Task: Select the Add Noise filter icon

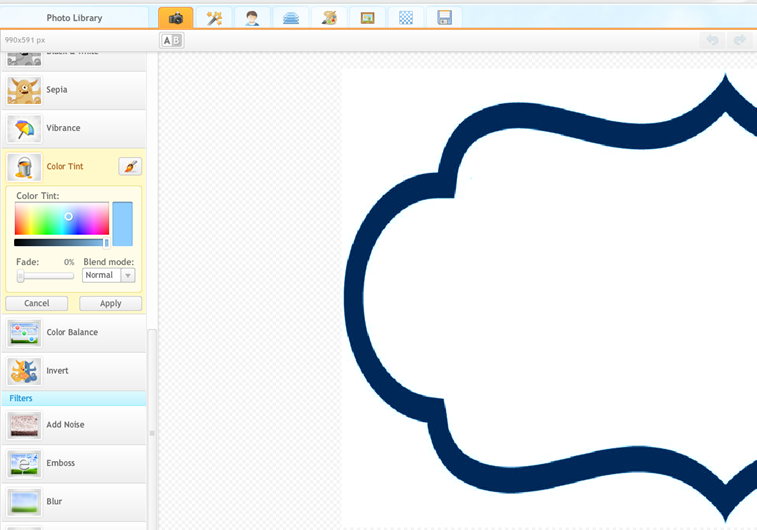Action: (x=24, y=425)
